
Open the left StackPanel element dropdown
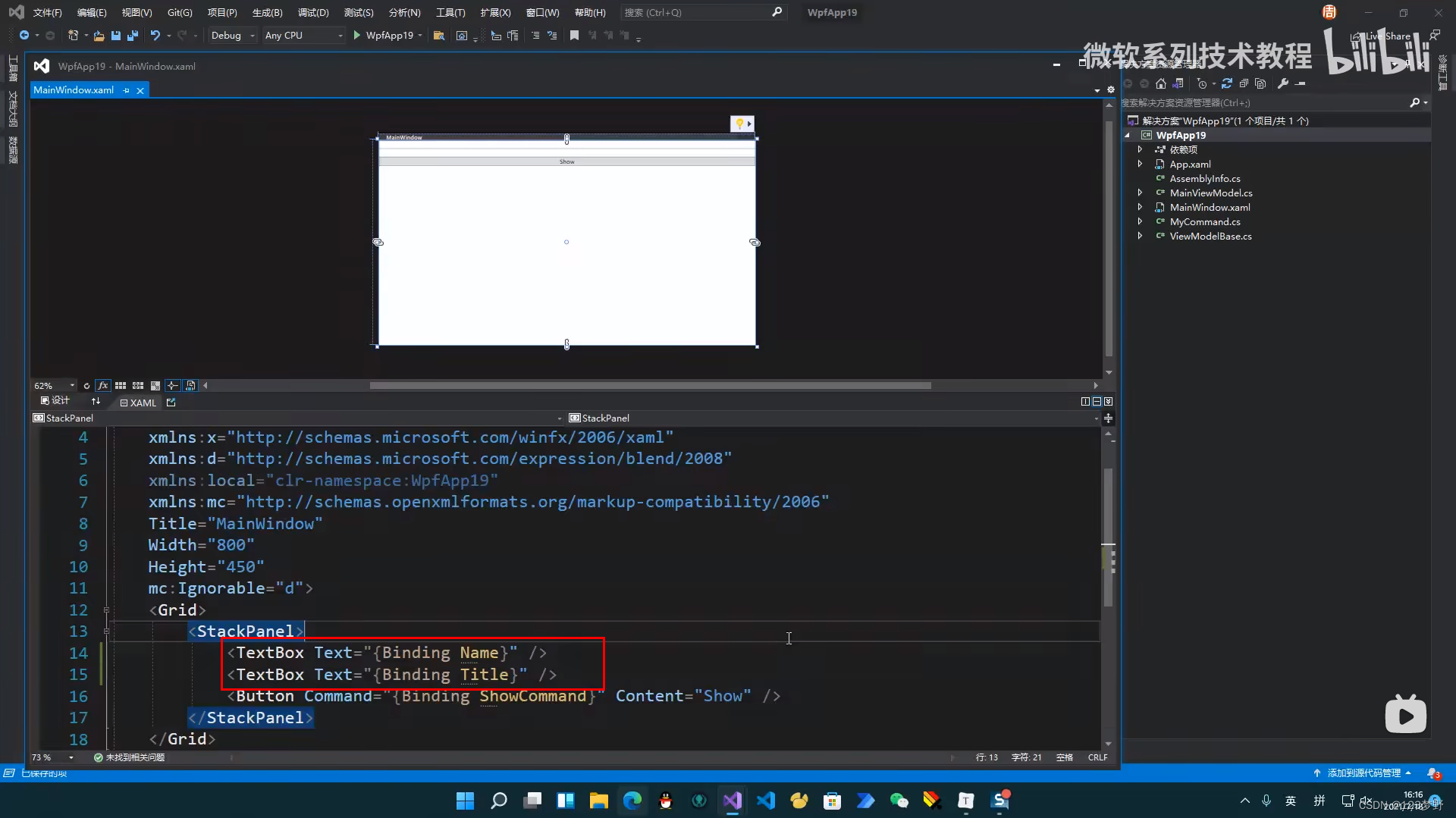(560, 418)
